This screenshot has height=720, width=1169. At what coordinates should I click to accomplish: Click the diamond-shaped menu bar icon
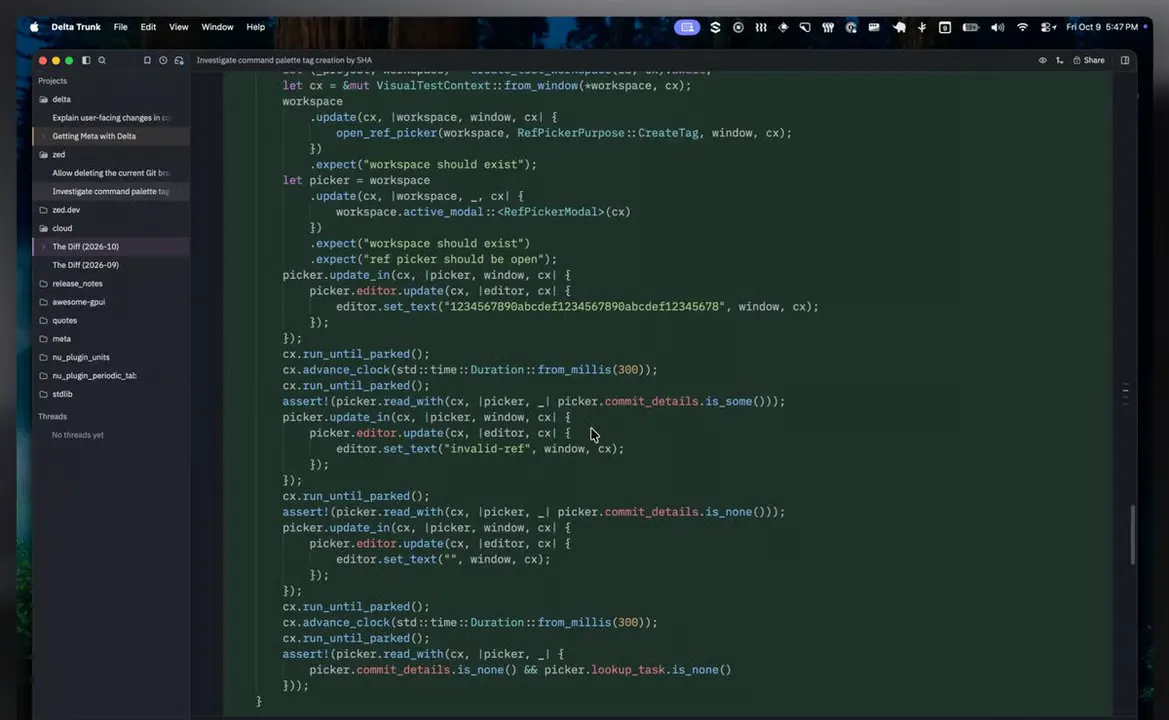pos(783,27)
